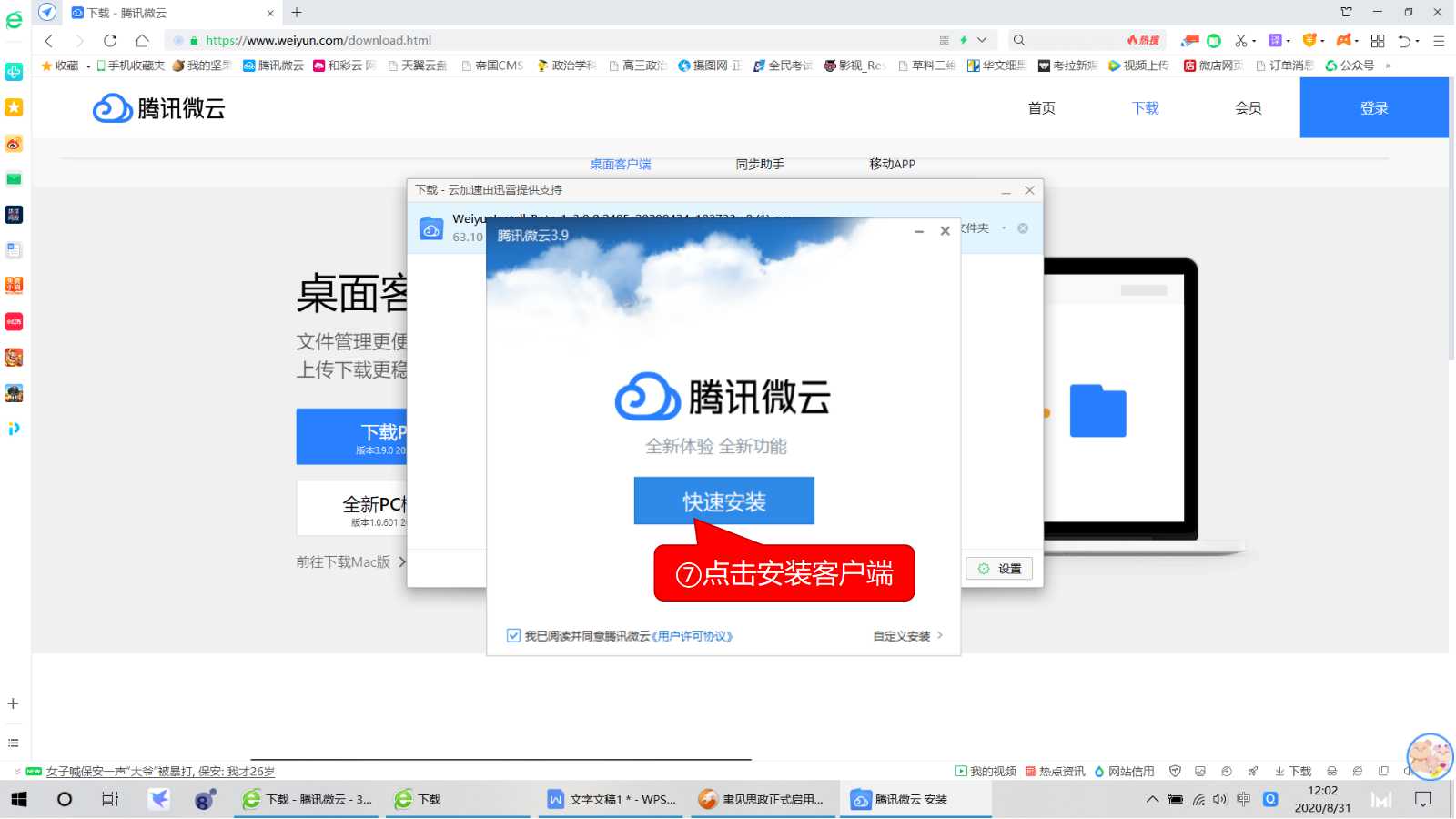
Task: Remove the download item with the circled x
Action: click(x=1023, y=228)
